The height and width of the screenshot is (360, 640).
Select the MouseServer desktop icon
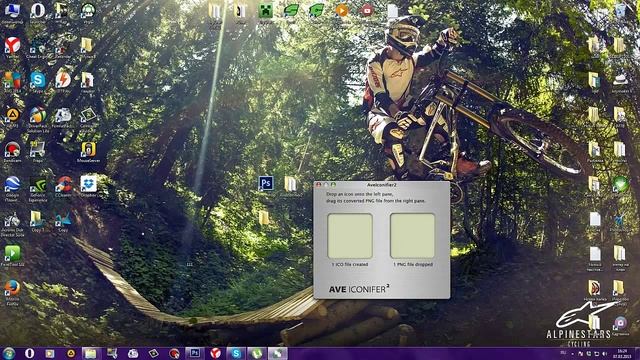point(88,151)
